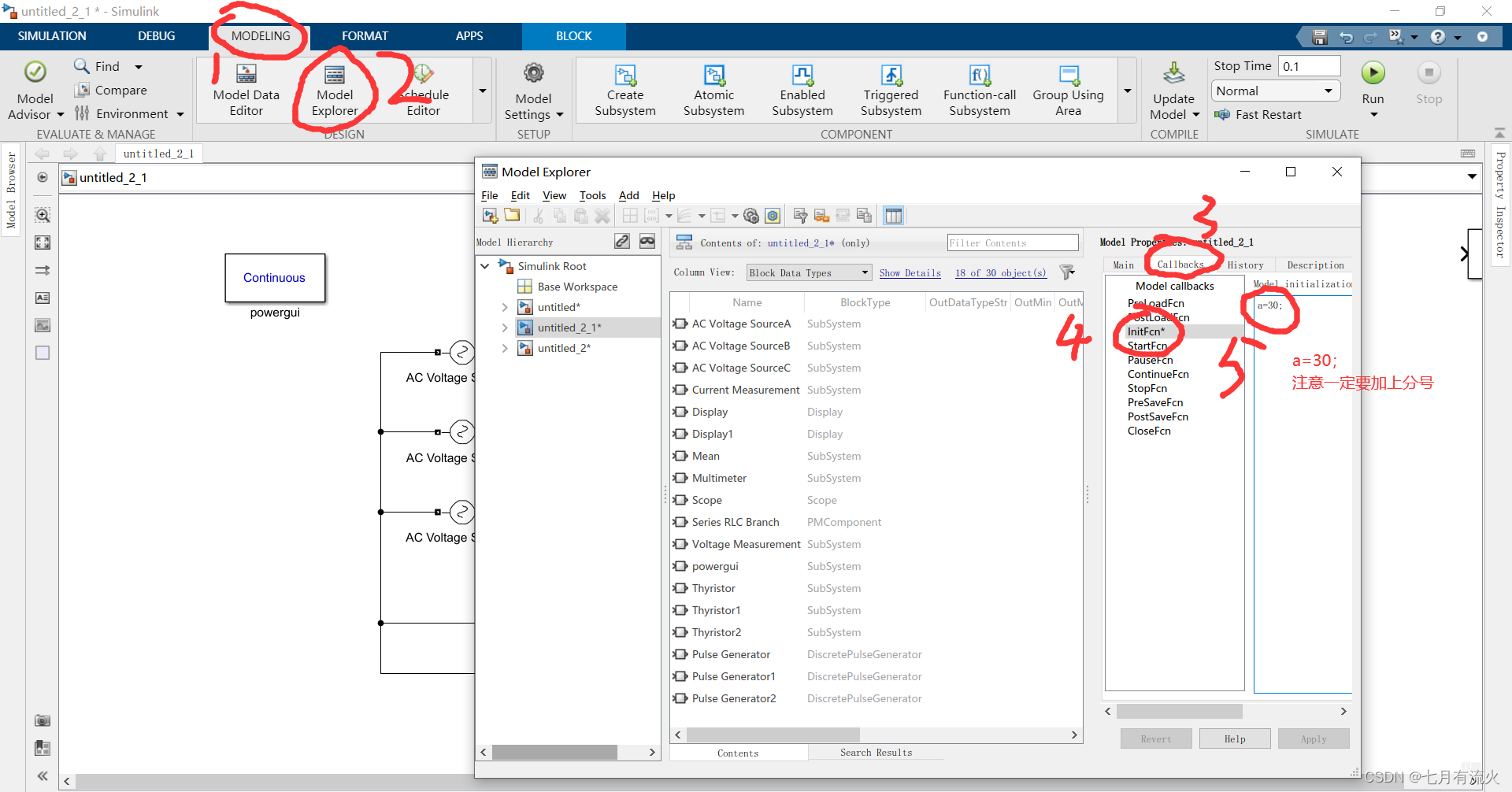Open the Schedule Editor
This screenshot has height=792, width=1512.
[423, 90]
